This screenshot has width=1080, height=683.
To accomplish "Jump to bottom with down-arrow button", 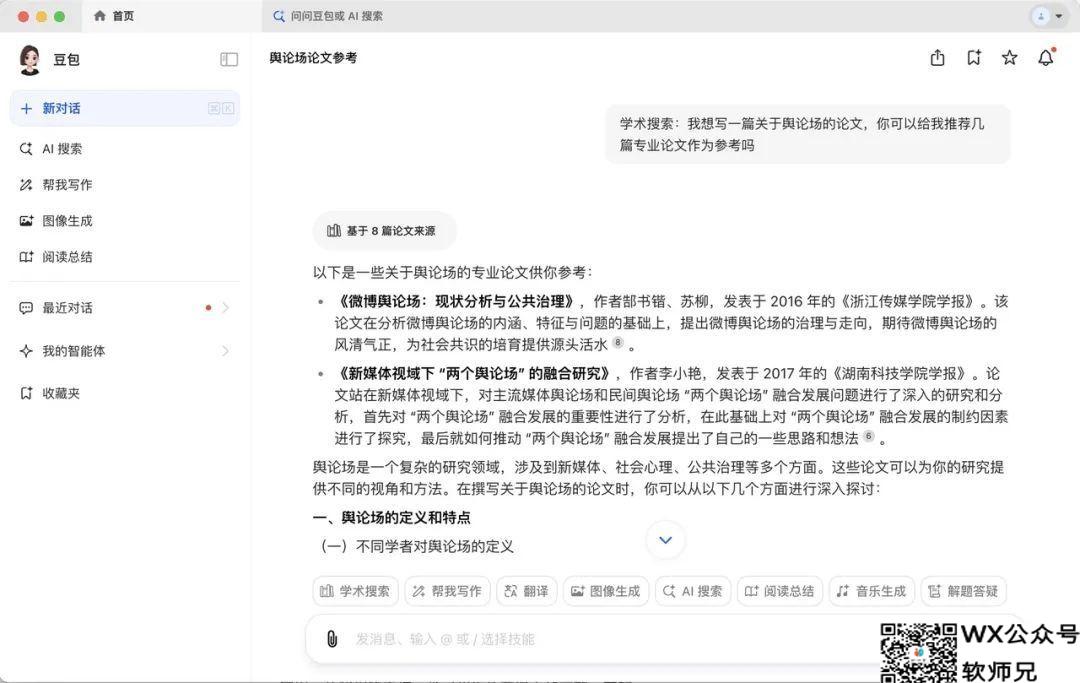I will (665, 540).
